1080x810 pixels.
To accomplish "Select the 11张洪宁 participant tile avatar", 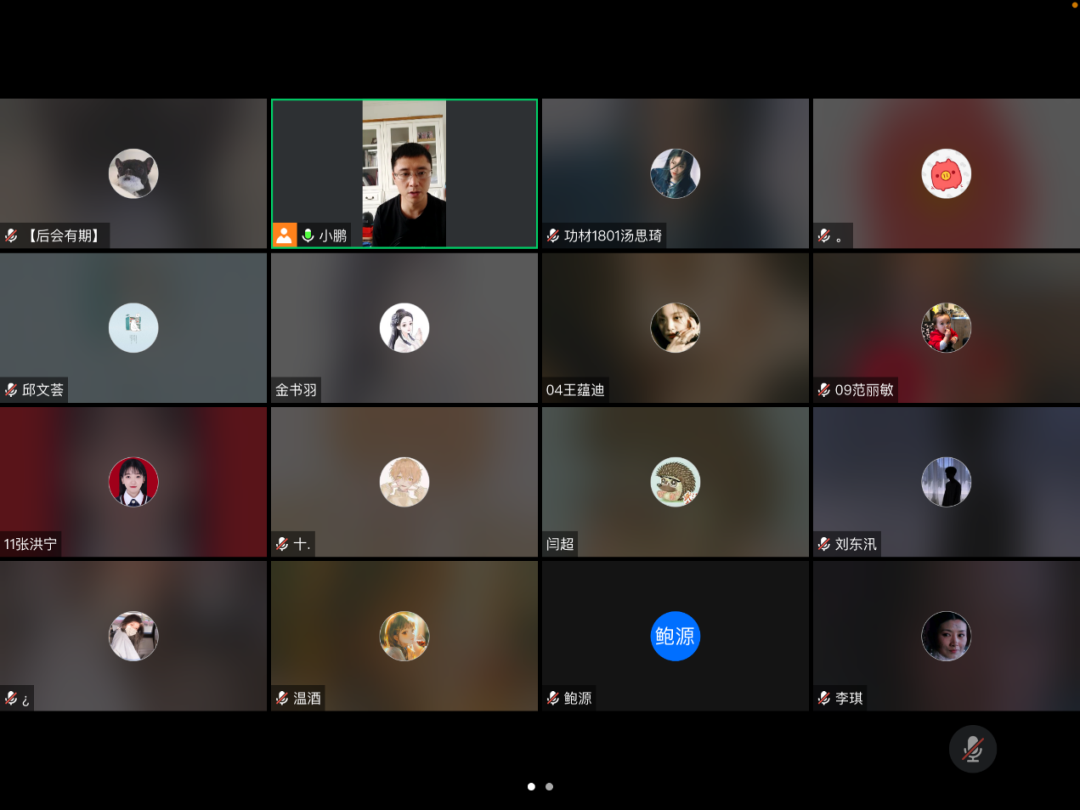I will [x=133, y=482].
